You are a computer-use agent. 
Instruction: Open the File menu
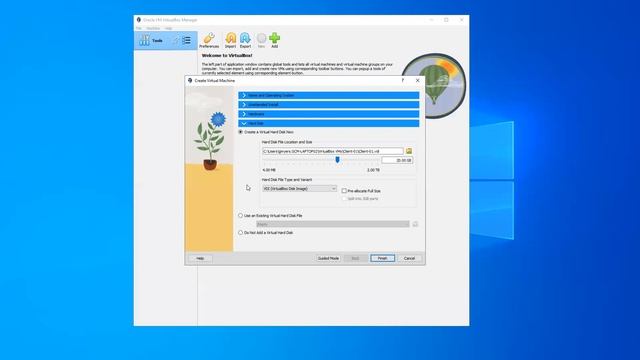pos(139,28)
